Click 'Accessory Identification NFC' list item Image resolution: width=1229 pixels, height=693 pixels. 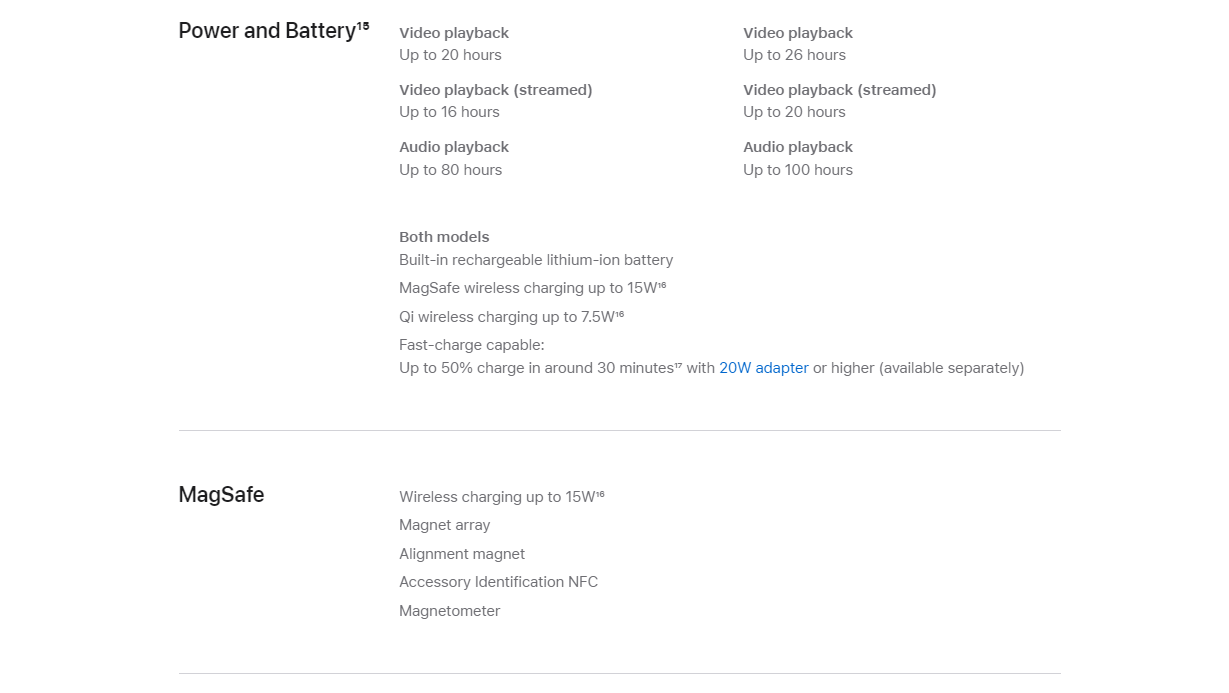pyautogui.click(x=499, y=582)
